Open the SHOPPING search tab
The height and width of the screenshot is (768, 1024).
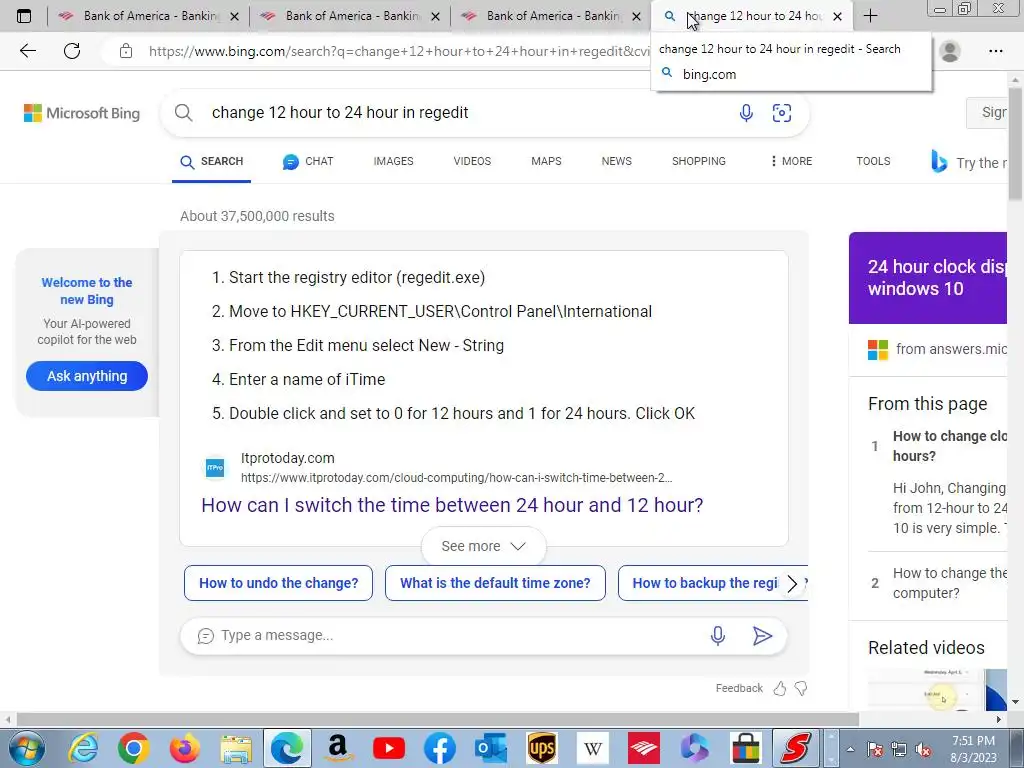699,161
